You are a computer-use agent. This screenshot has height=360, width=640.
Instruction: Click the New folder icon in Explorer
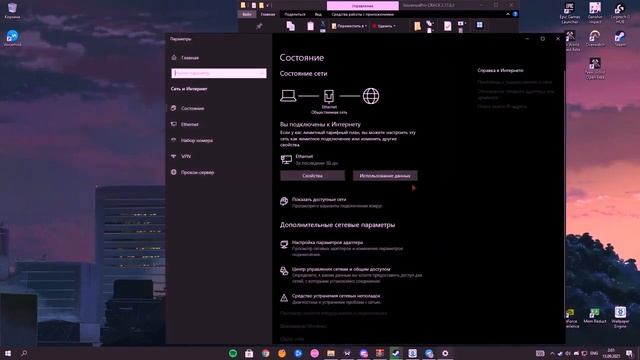click(417, 26)
